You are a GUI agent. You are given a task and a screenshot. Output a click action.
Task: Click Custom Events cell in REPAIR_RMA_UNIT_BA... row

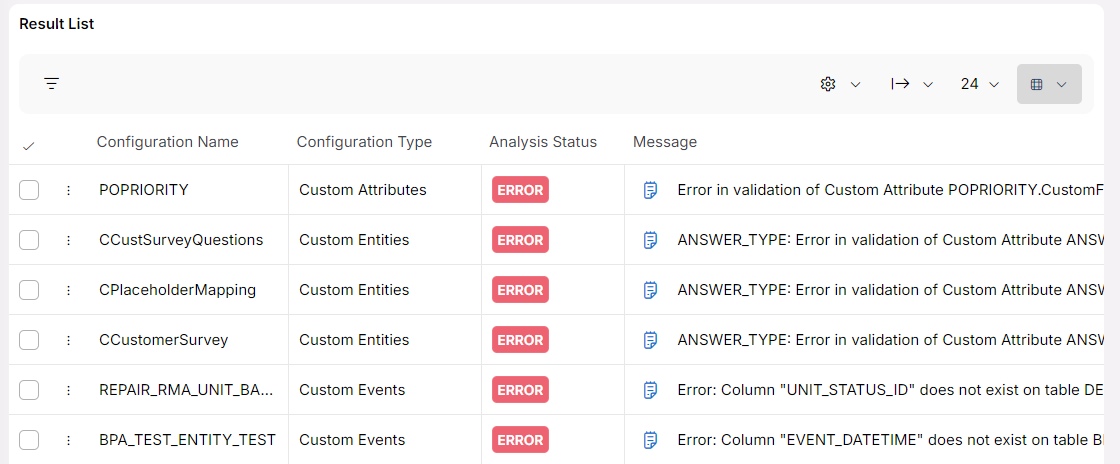(x=352, y=390)
